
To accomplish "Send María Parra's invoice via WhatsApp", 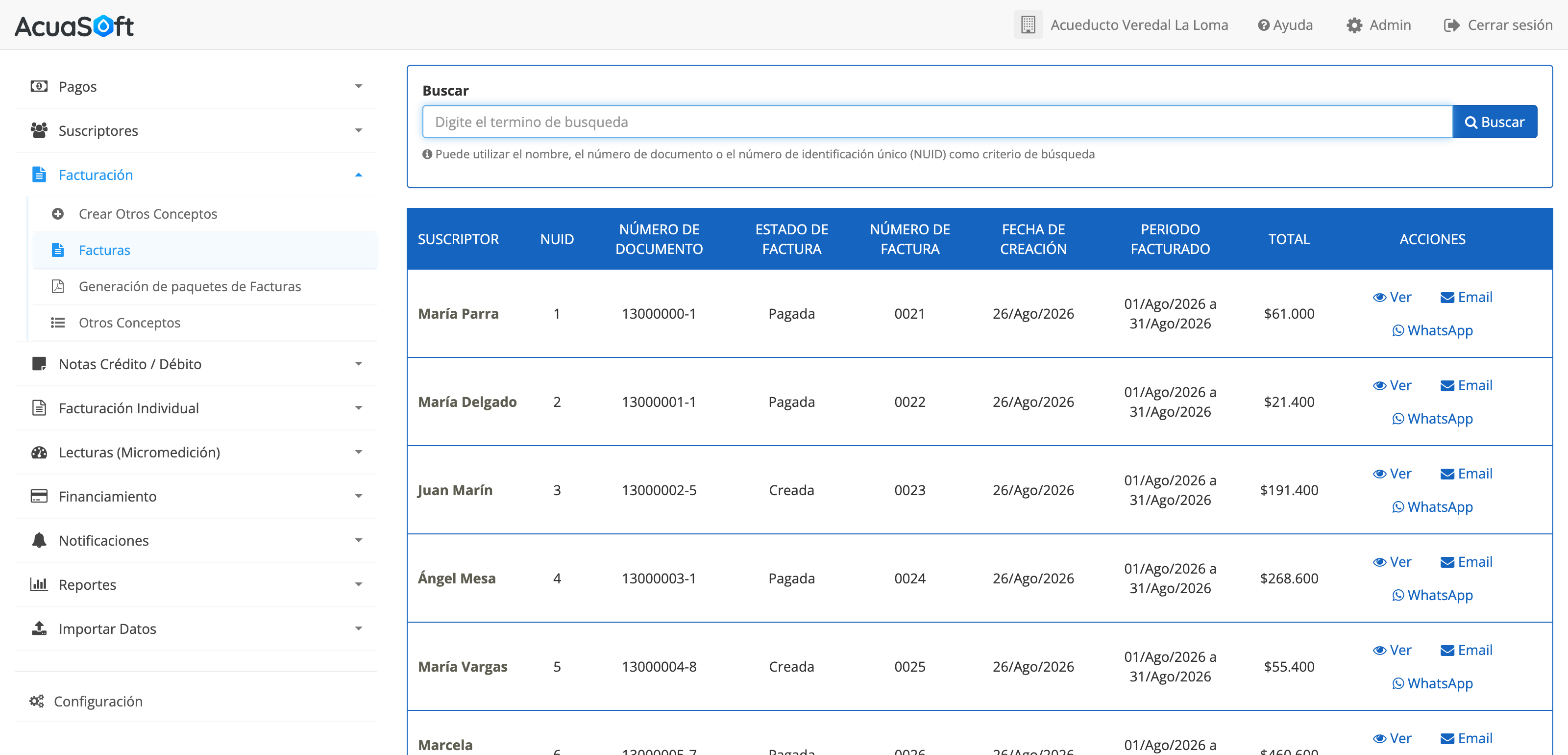I will [1432, 330].
